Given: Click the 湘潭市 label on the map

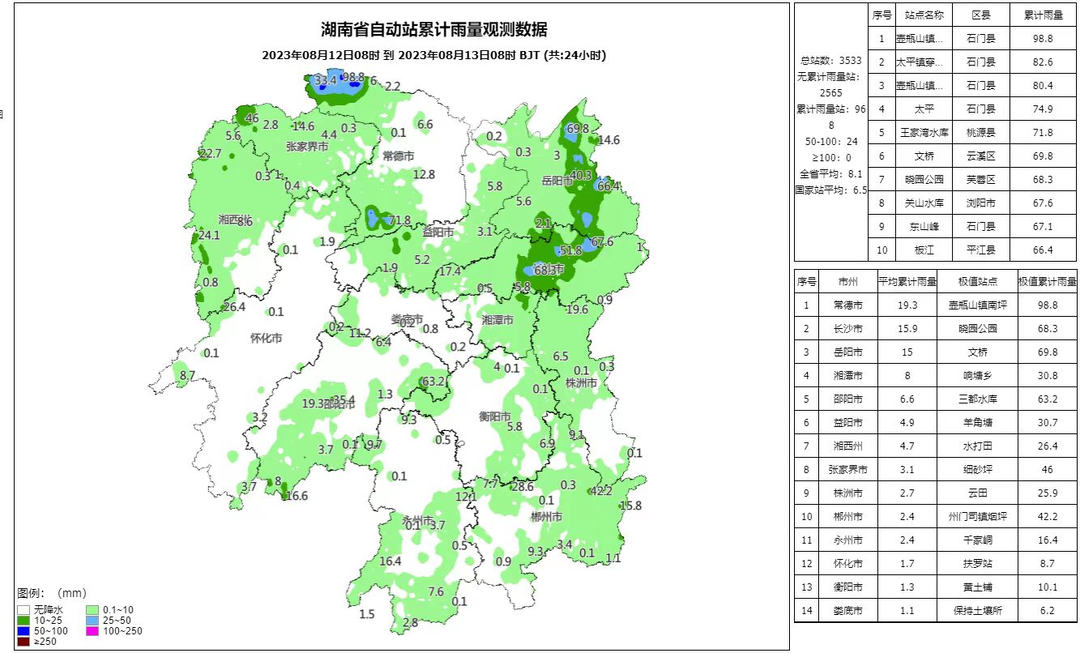Looking at the screenshot, I should click(497, 320).
